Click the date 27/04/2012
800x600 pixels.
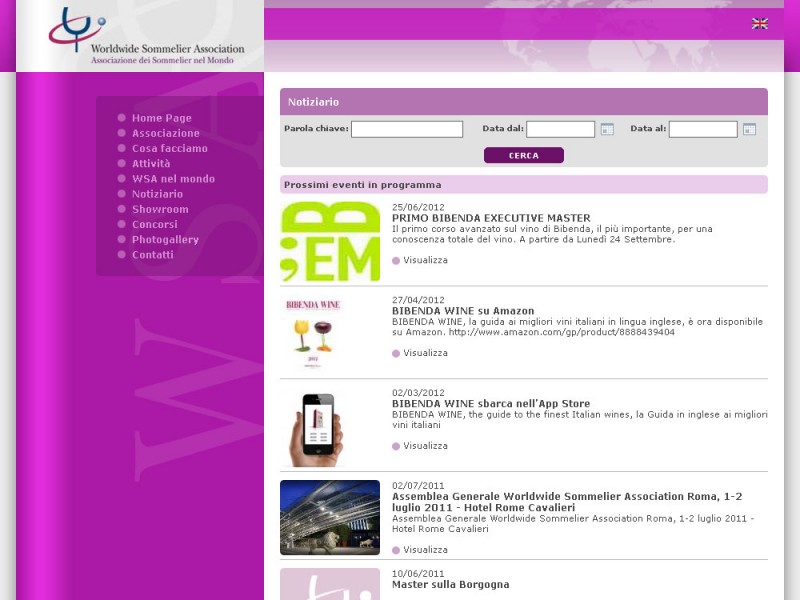click(x=418, y=300)
